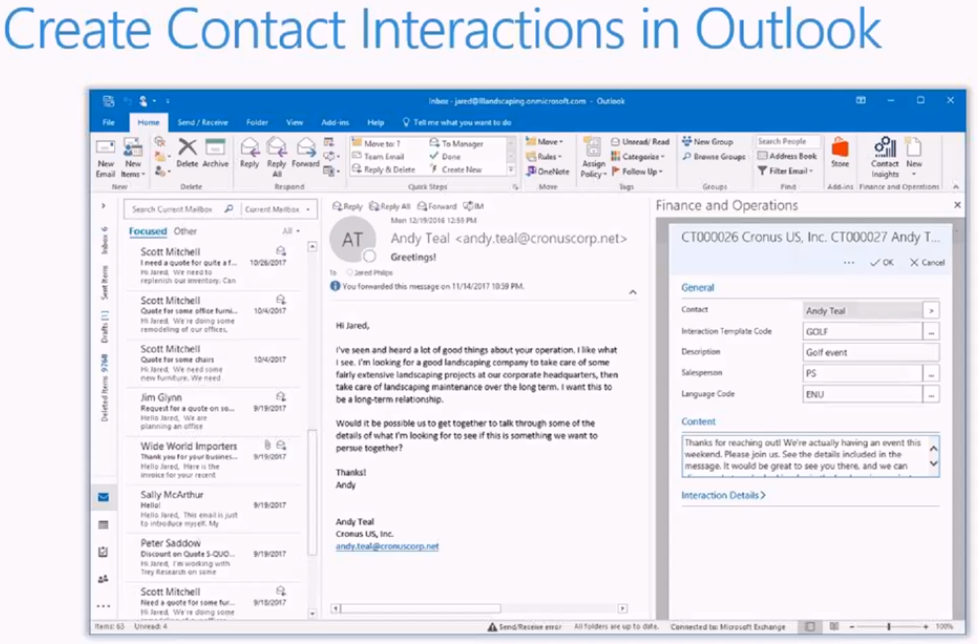This screenshot has width=978, height=644.
Task: Open the andy.teal@cronuscorp.net link
Action: (x=387, y=546)
